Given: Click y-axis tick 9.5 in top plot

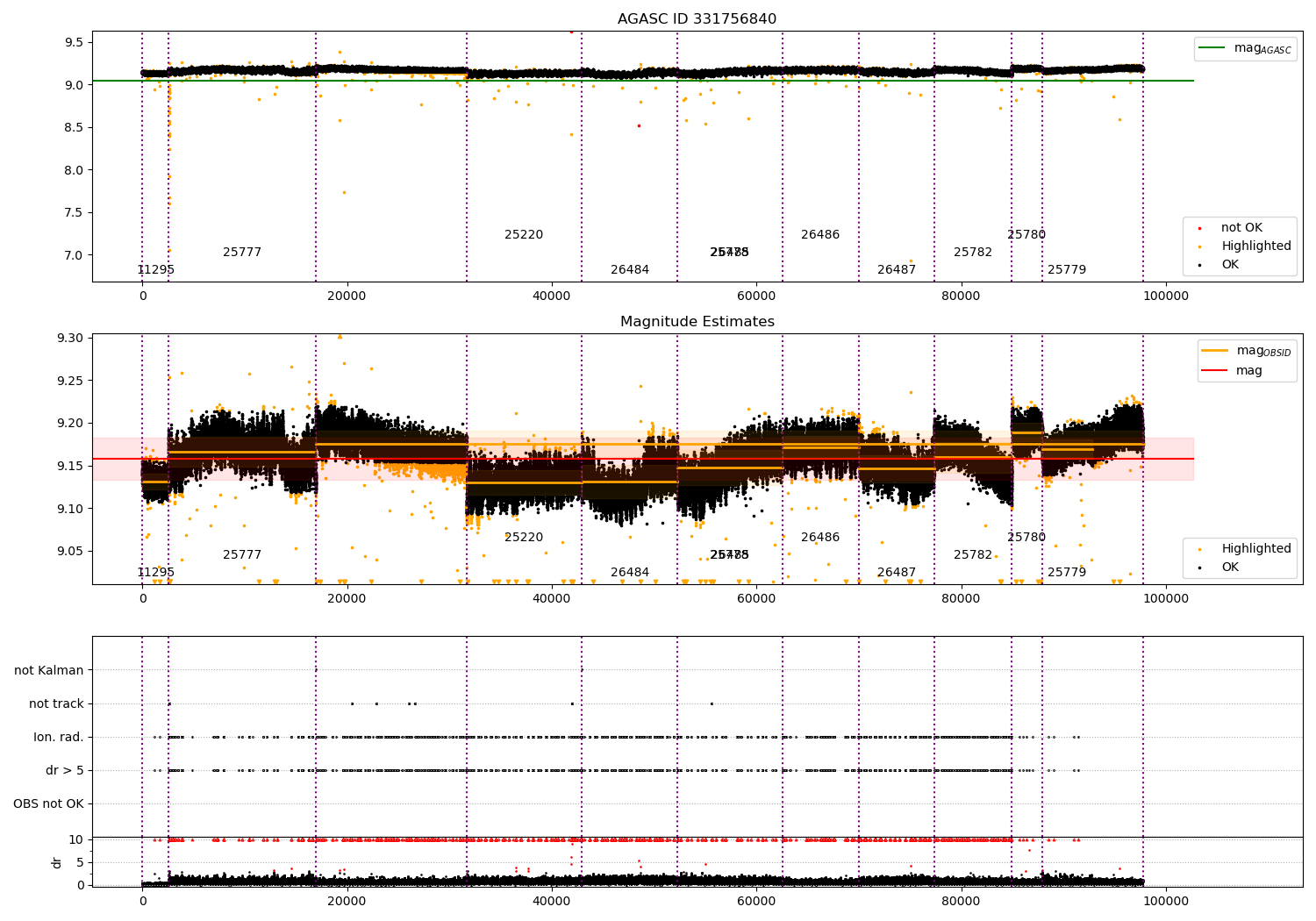Looking at the screenshot, I should (74, 42).
